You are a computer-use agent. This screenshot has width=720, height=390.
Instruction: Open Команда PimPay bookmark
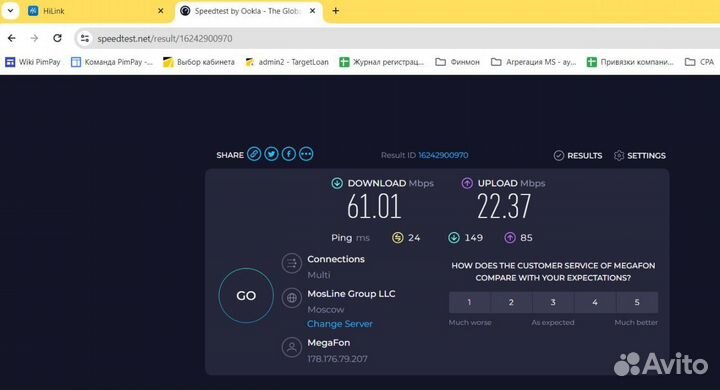pos(112,62)
